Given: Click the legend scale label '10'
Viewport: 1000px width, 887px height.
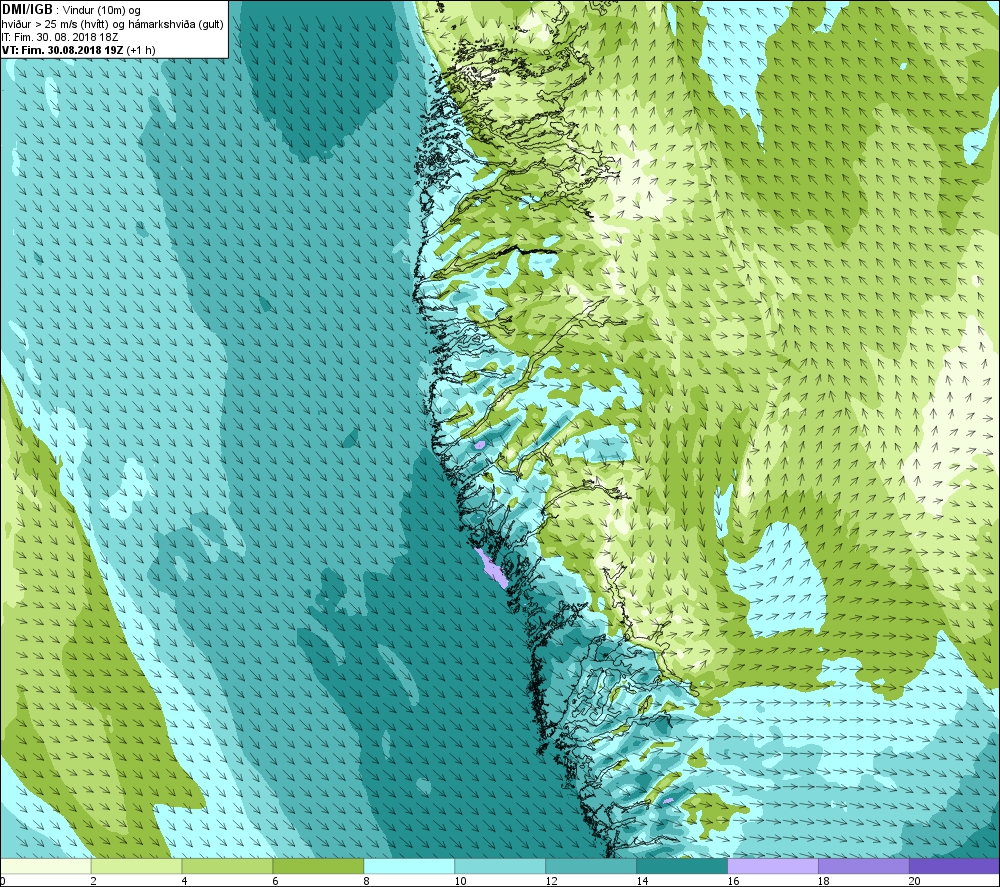Looking at the screenshot, I should tap(460, 881).
